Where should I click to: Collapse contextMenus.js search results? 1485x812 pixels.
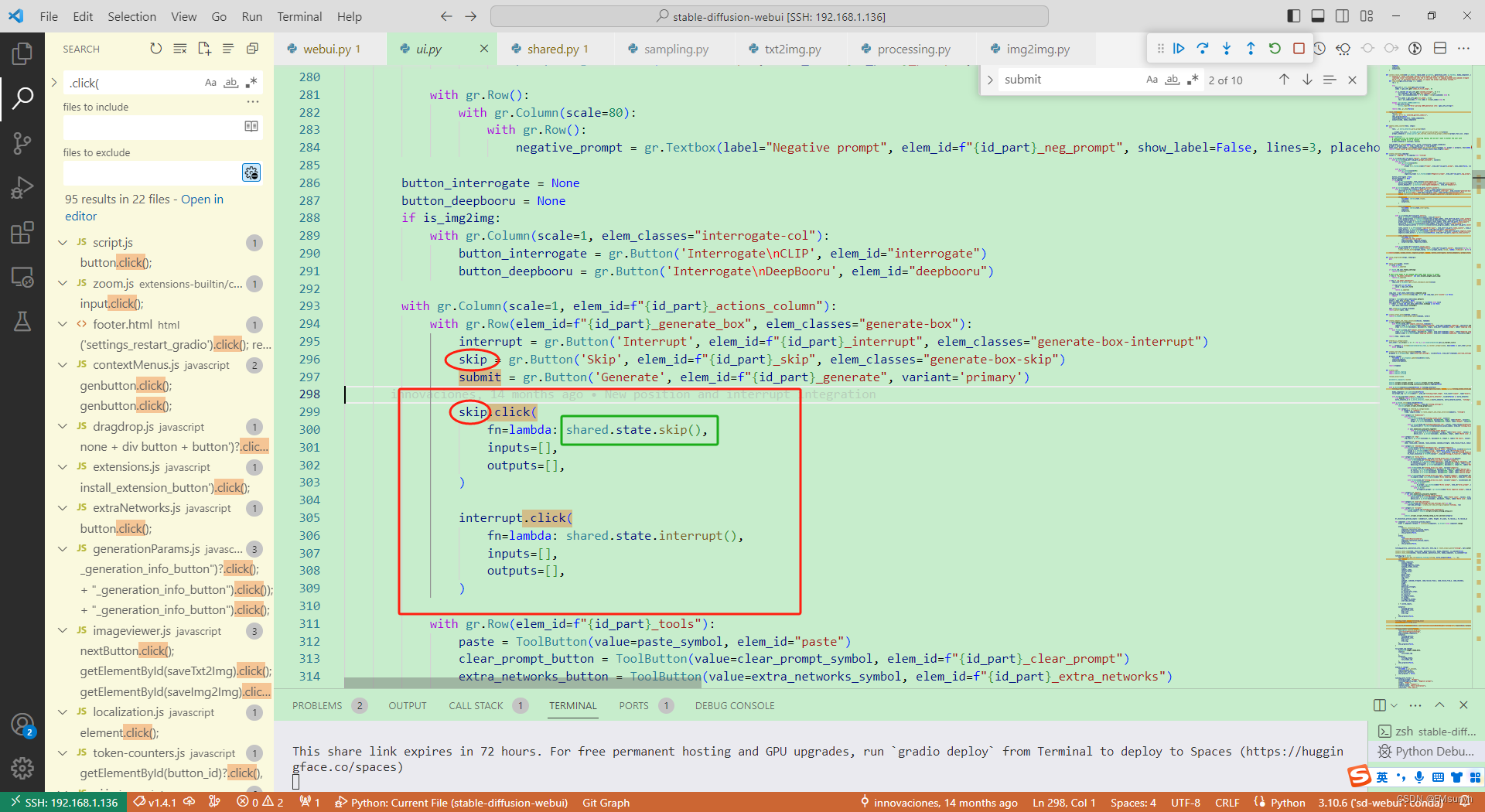(x=63, y=365)
